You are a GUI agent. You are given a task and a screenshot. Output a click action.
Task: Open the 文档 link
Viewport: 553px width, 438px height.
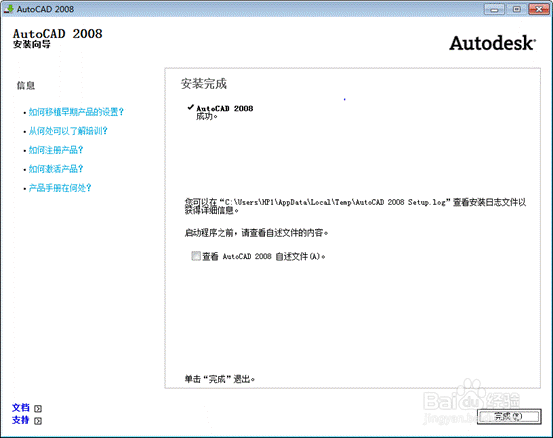(21, 408)
